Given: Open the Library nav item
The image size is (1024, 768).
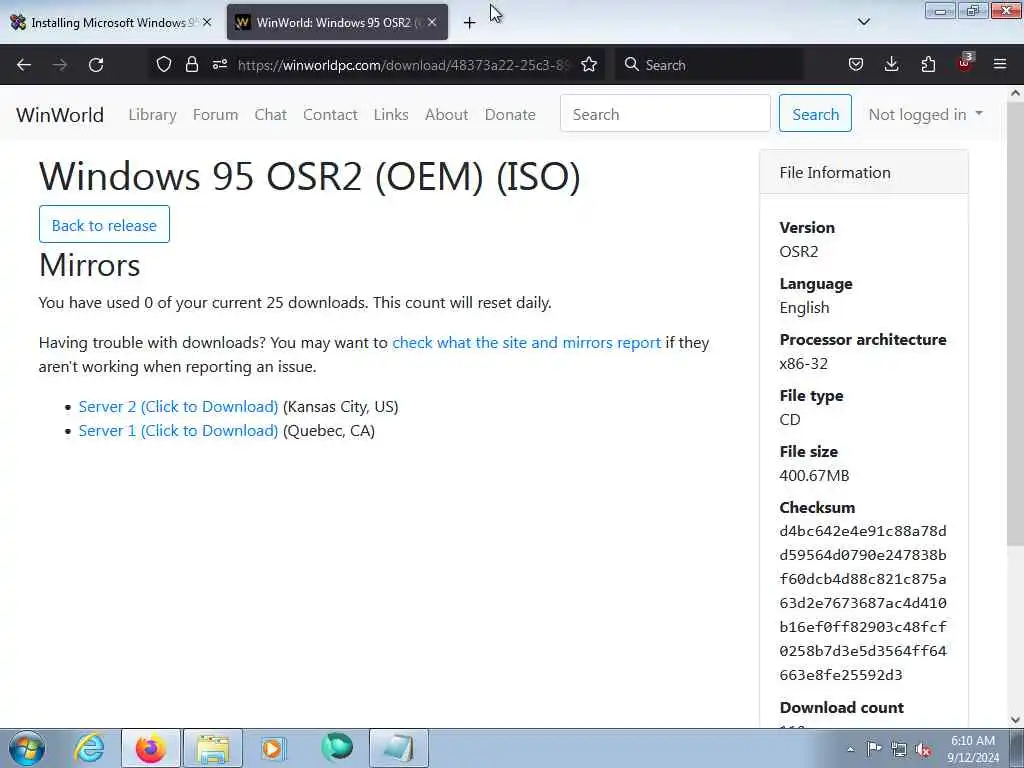Looking at the screenshot, I should [x=152, y=114].
